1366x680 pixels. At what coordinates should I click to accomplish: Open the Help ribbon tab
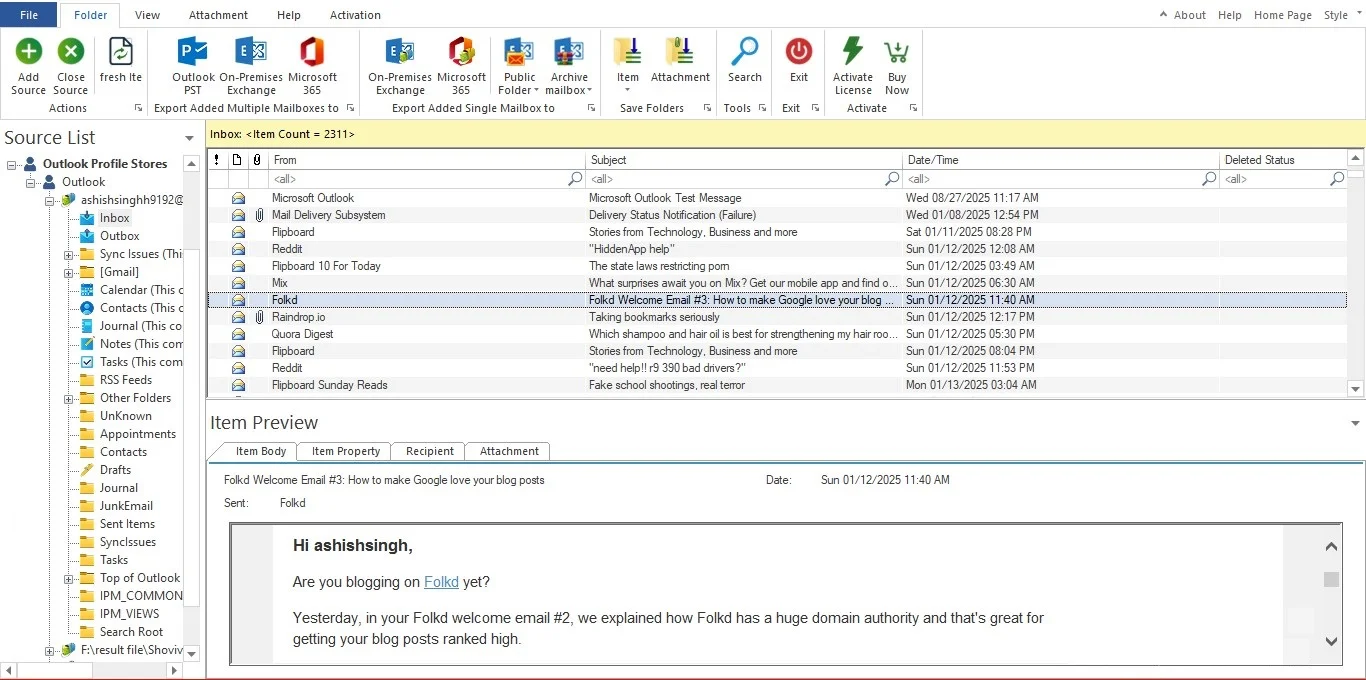coord(288,15)
